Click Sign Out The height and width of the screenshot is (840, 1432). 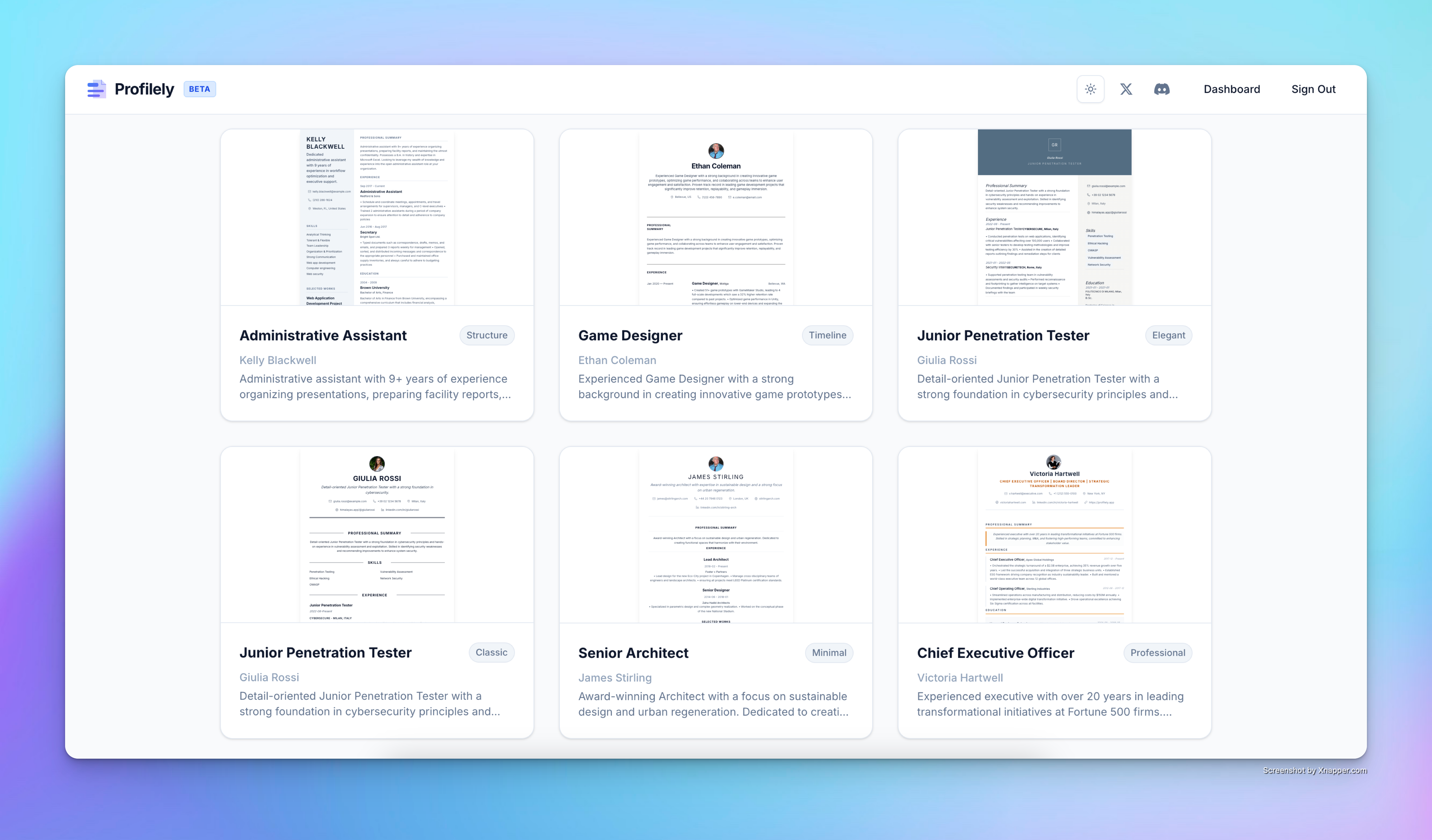coord(1313,89)
